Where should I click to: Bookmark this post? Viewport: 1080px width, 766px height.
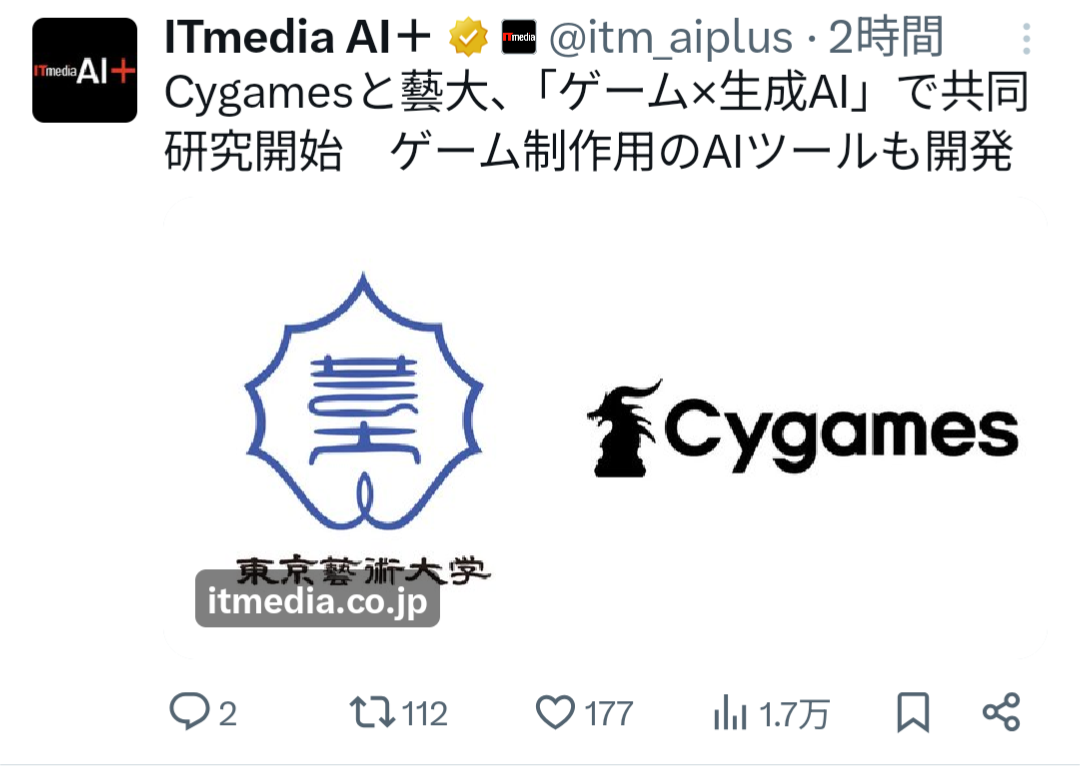click(913, 712)
